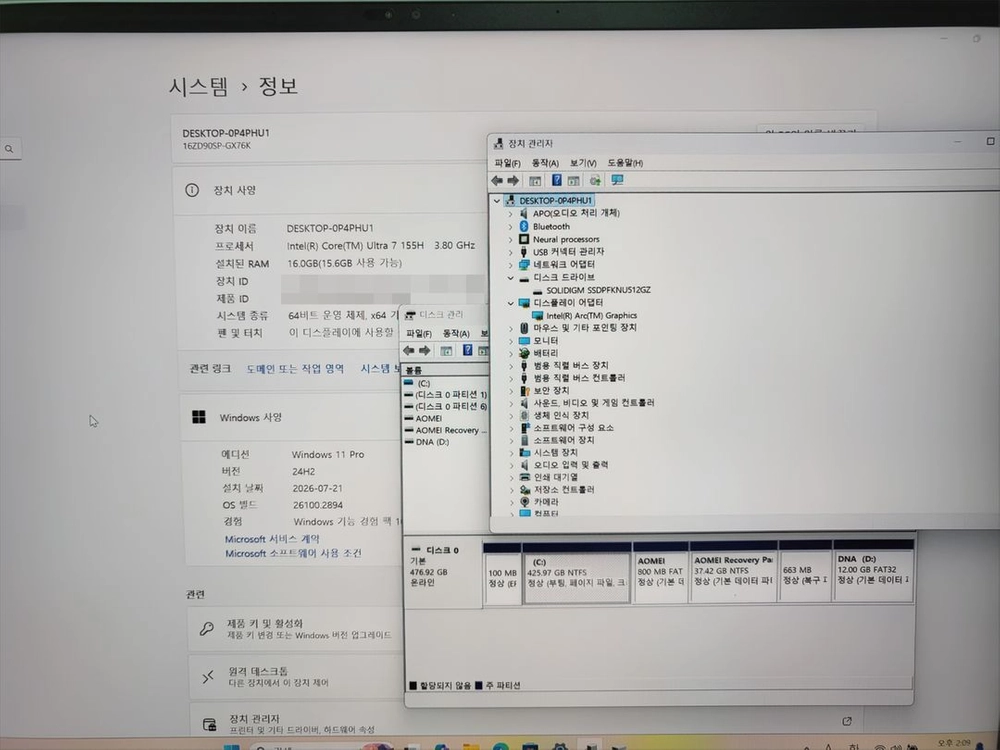Open 동작(A) menu in Device Manager
Viewport: 1000px width, 750px height.
(545, 163)
